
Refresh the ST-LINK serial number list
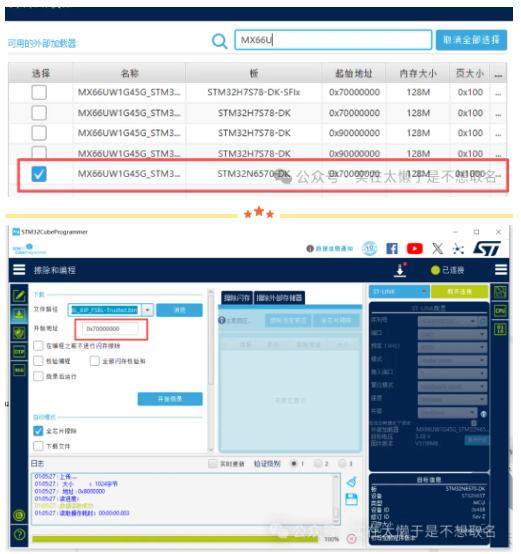click(x=483, y=321)
